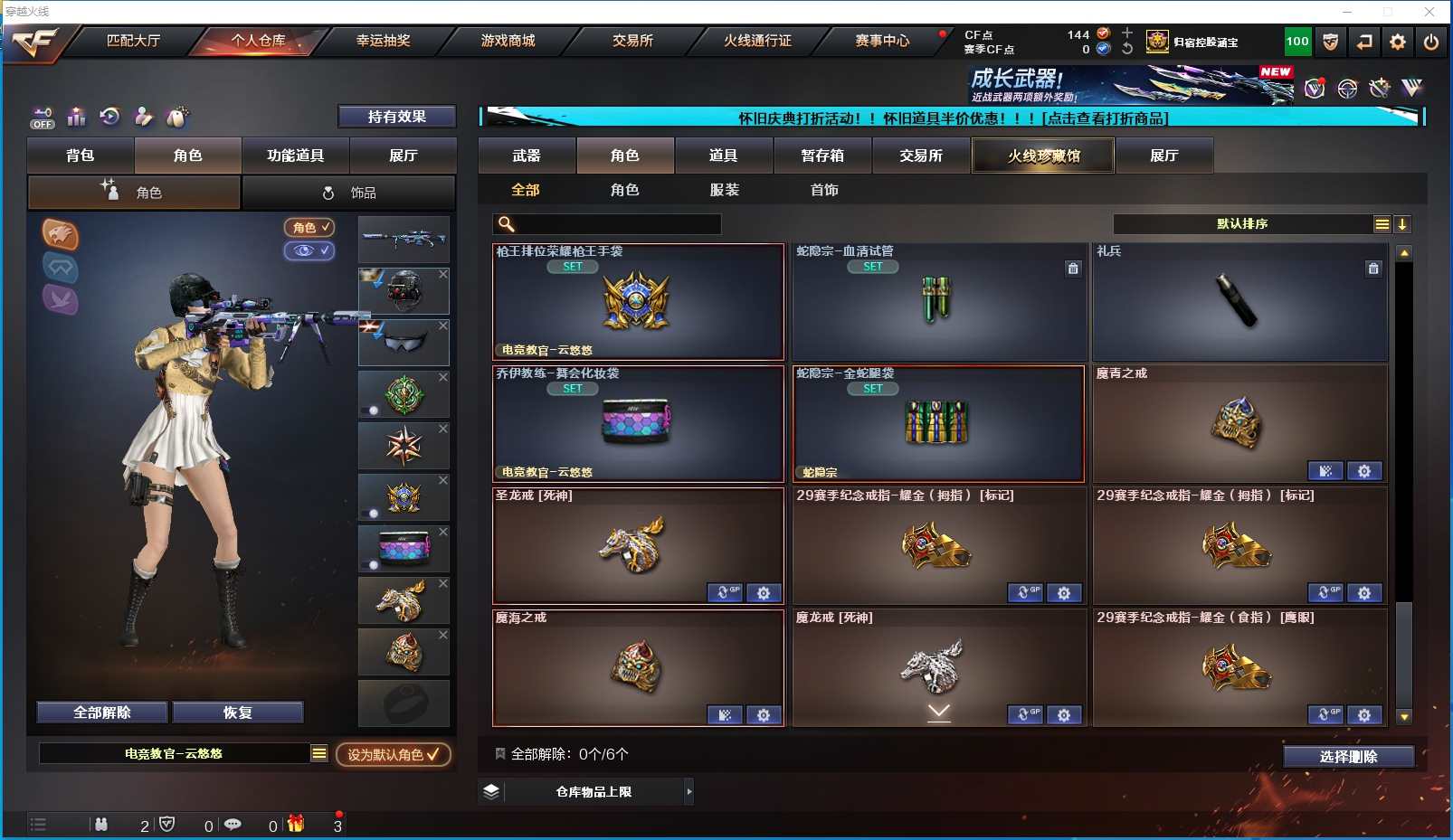Open gear settings on 魔海之戒 item
This screenshot has height=840, width=1453.
coord(764,715)
